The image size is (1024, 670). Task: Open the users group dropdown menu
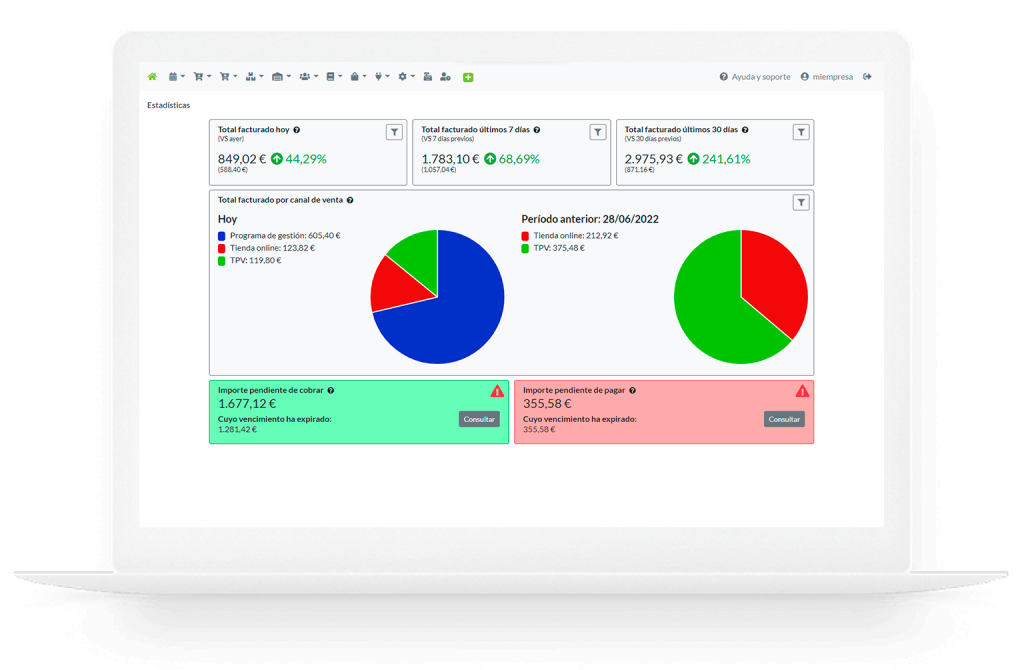(x=308, y=77)
